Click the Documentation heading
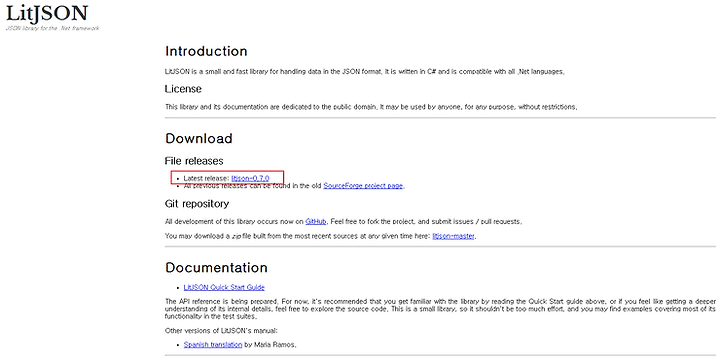This screenshot has height=360, width=720. [216, 268]
